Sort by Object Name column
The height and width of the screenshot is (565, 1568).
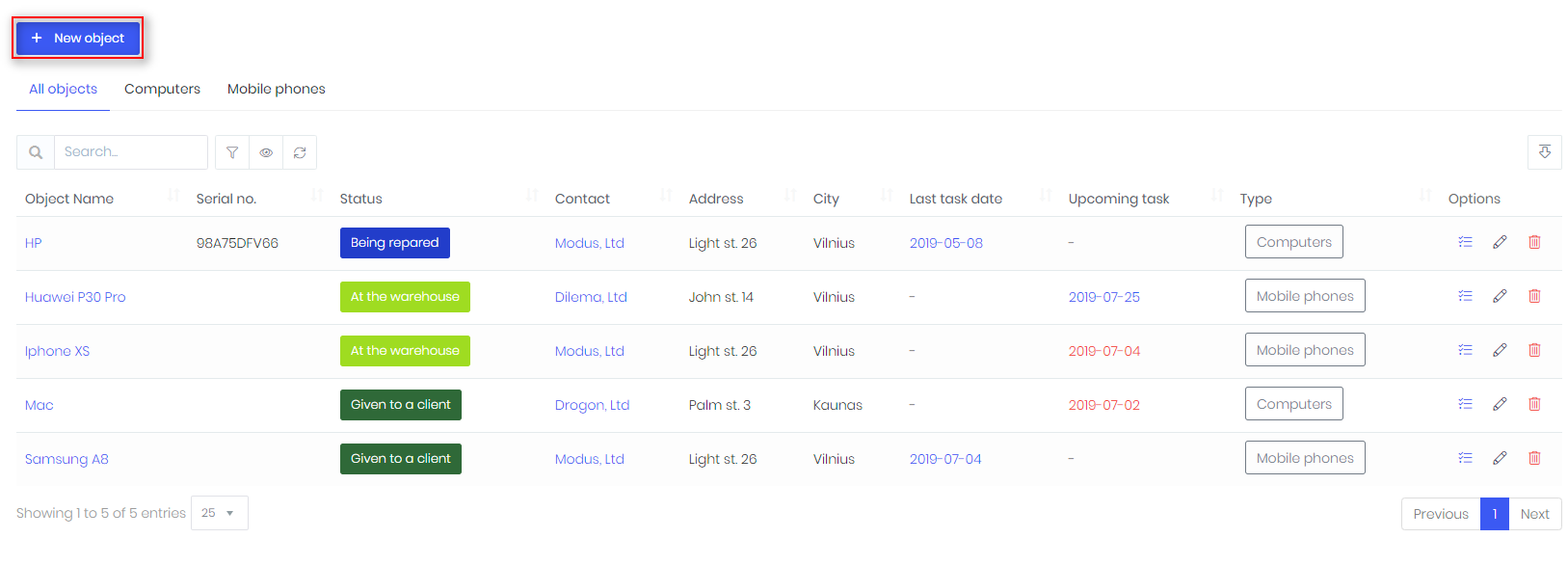pos(102,198)
